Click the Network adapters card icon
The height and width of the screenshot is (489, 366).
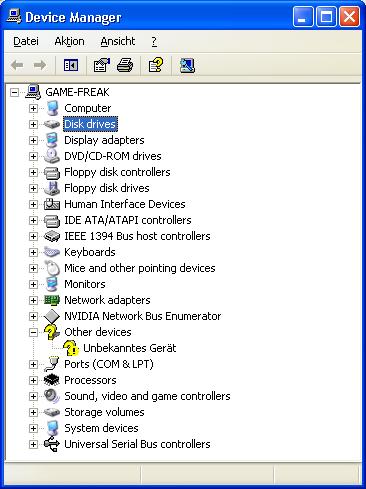[x=52, y=300]
